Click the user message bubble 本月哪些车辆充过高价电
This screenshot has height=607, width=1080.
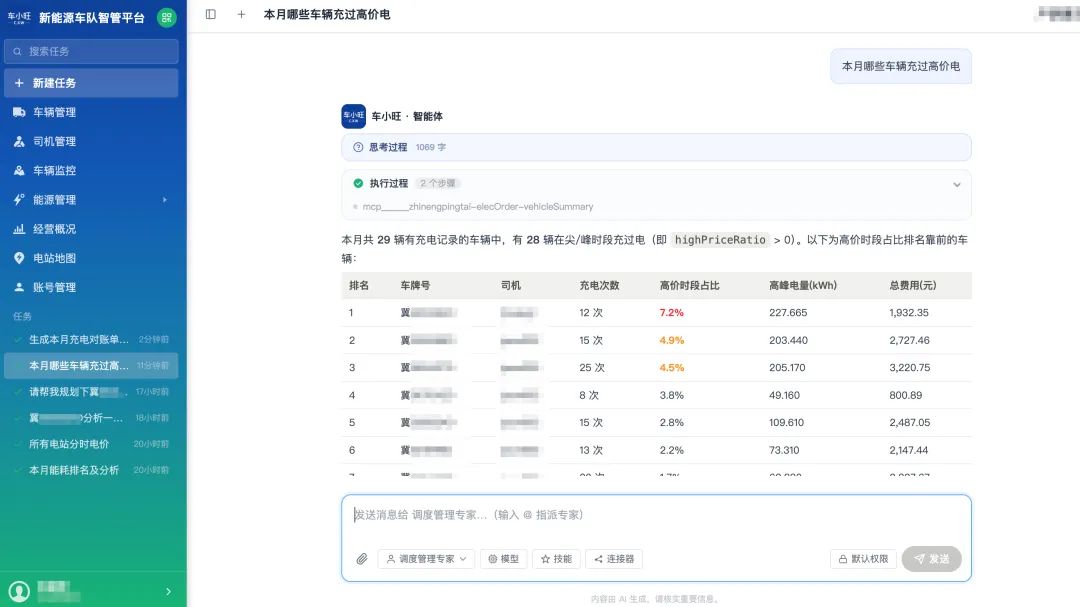[x=901, y=66]
